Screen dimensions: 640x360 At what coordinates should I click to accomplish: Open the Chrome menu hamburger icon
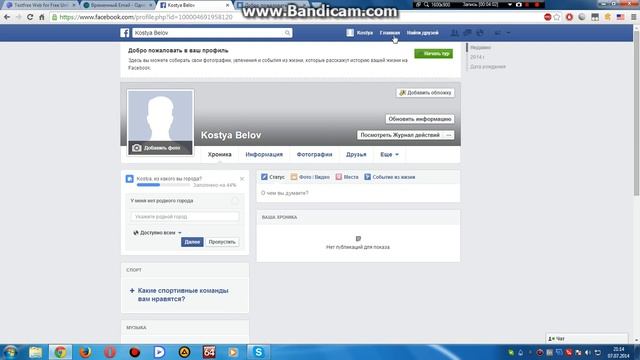633,17
